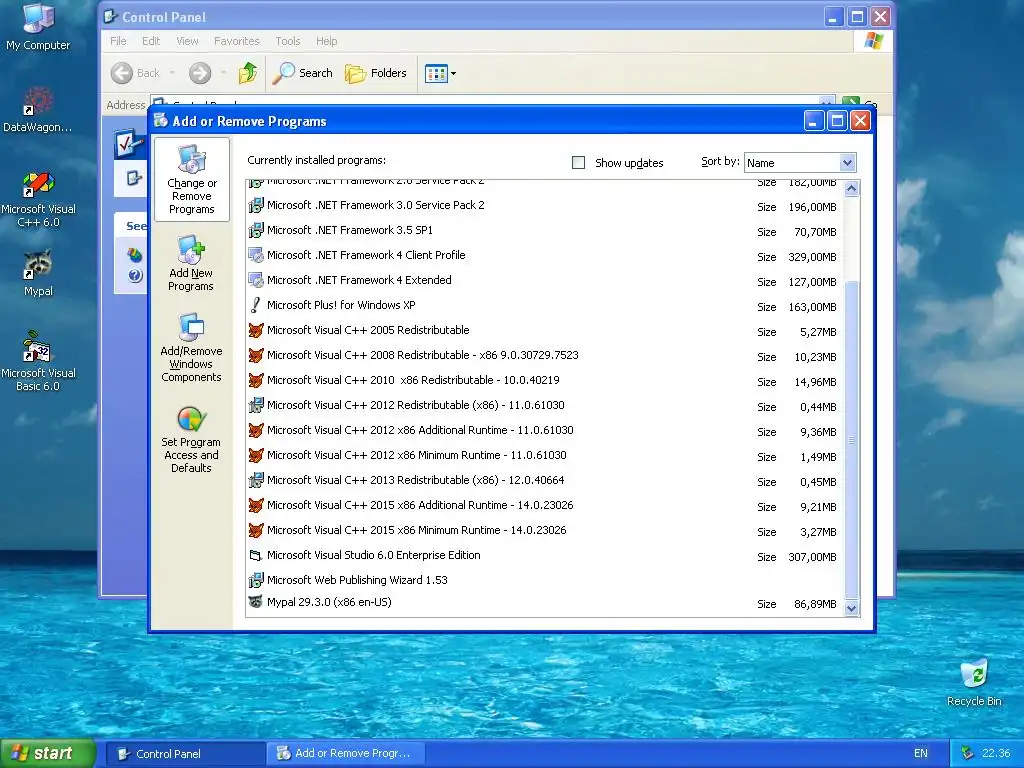Click icon of Visual C++ 2012 Redistributable (x86)
The image size is (1024, 768).
click(x=256, y=406)
